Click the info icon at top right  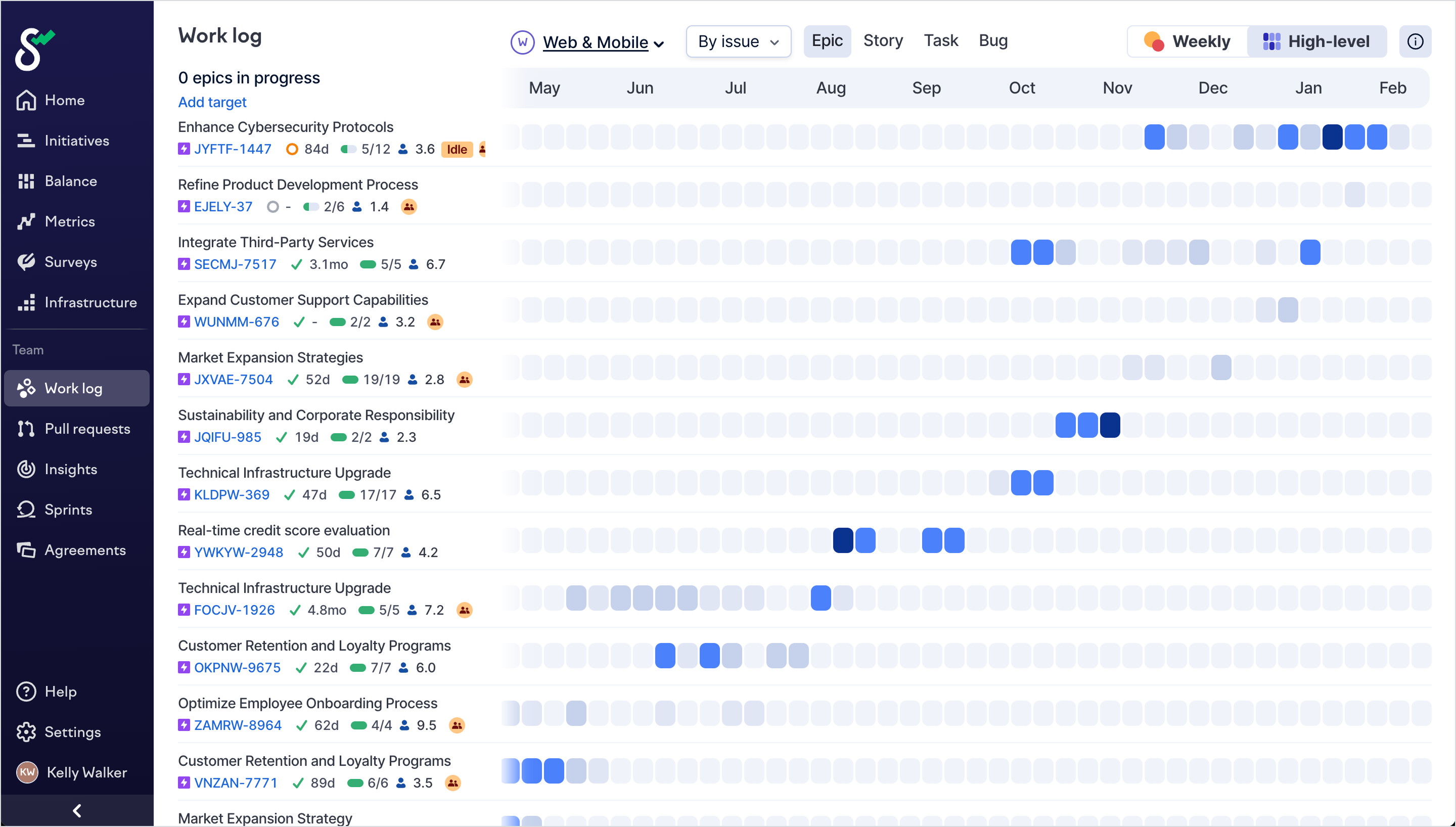(1414, 41)
